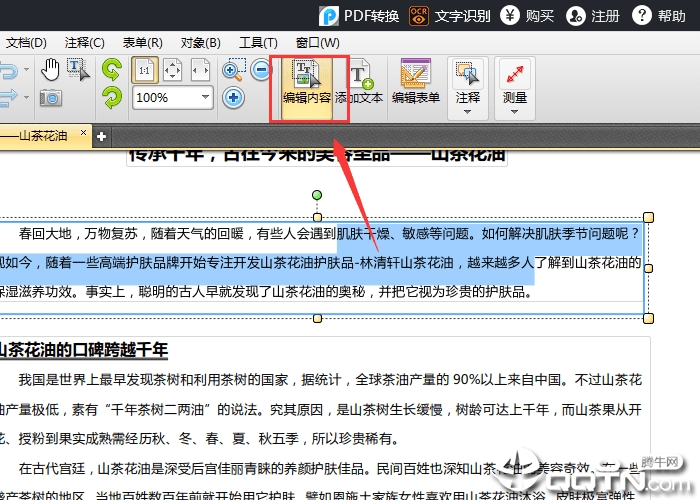Click the Snapshot camera tool
Image resolution: width=700 pixels, height=500 pixels.
(x=50, y=98)
